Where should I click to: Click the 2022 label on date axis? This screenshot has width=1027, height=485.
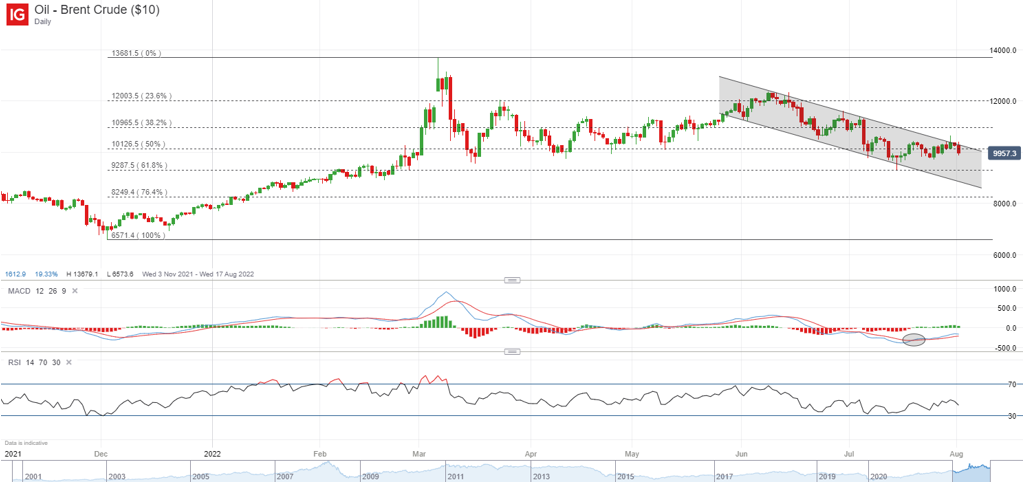click(x=212, y=453)
